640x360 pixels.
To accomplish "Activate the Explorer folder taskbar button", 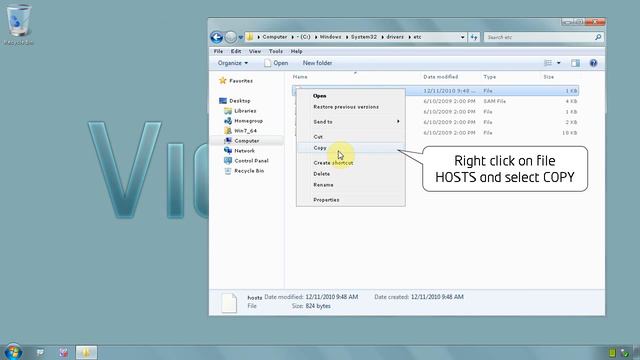I will tap(86, 353).
